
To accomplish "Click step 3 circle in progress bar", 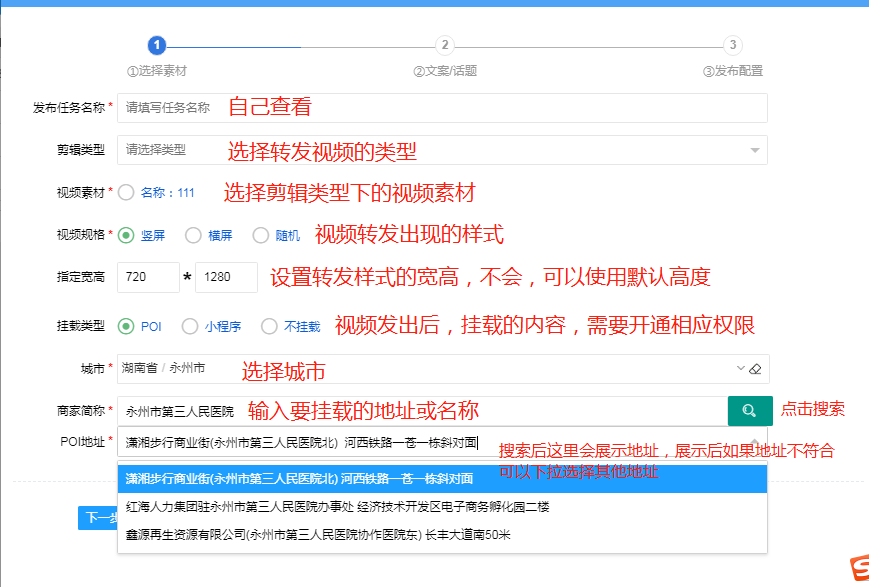I will (x=733, y=45).
